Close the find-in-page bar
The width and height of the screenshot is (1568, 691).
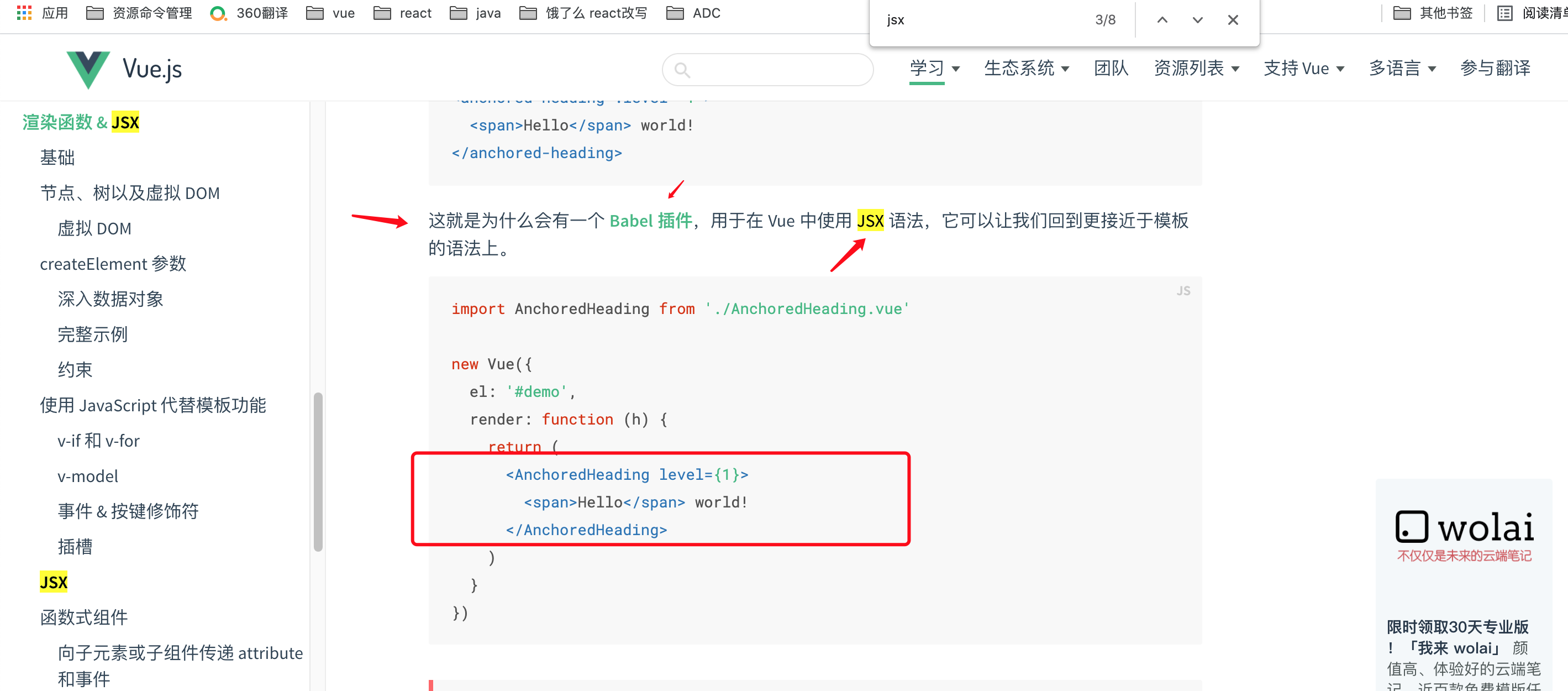[x=1233, y=20]
